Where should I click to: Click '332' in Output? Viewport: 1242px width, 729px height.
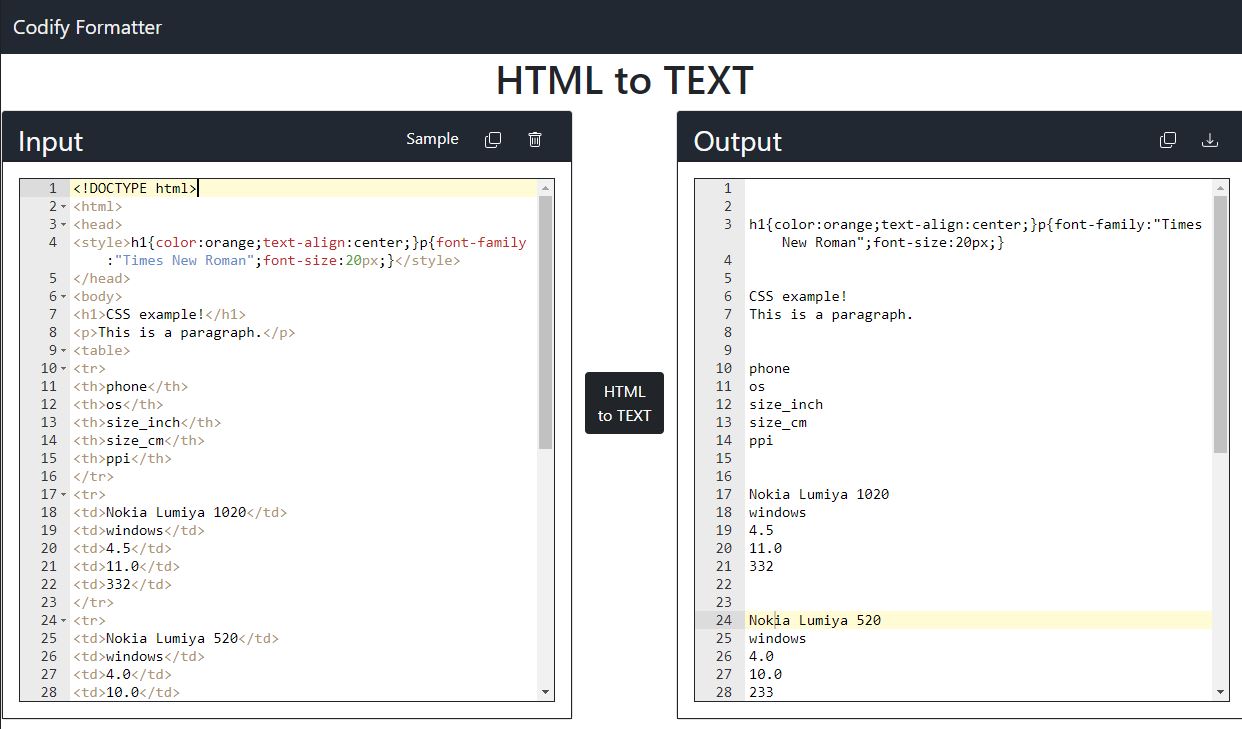[x=761, y=566]
